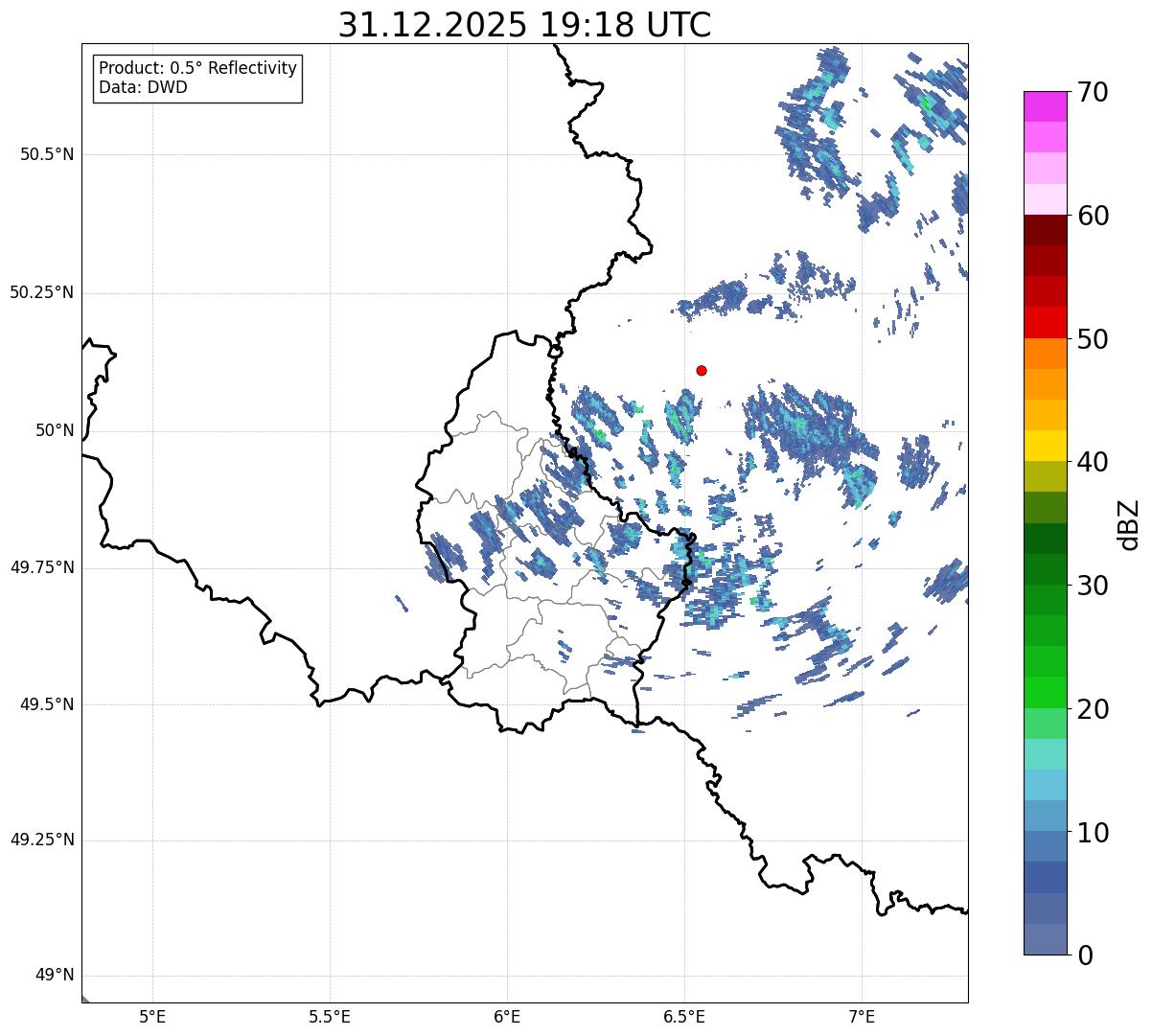Image resolution: width=1152 pixels, height=1036 pixels.
Task: Click the "dBZ" colorbar axis label
Action: coord(1129,523)
